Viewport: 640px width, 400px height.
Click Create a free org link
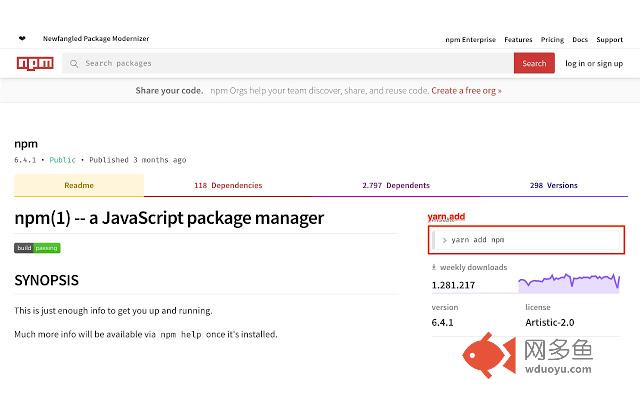(466, 91)
